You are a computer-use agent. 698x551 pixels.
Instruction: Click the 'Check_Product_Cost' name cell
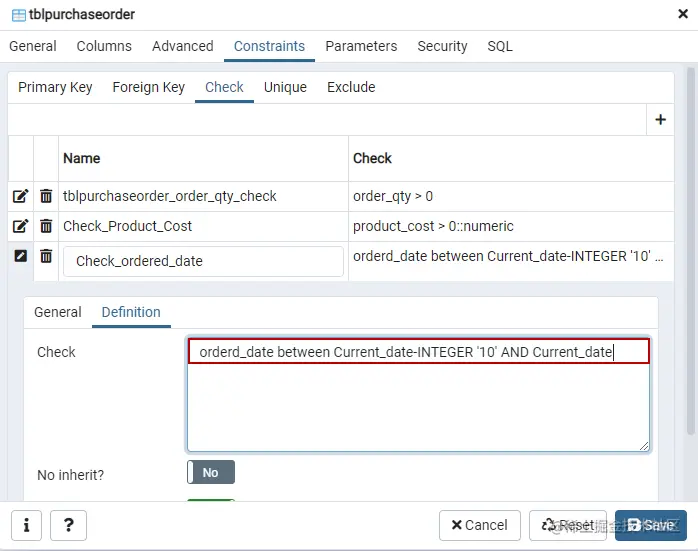coord(203,226)
